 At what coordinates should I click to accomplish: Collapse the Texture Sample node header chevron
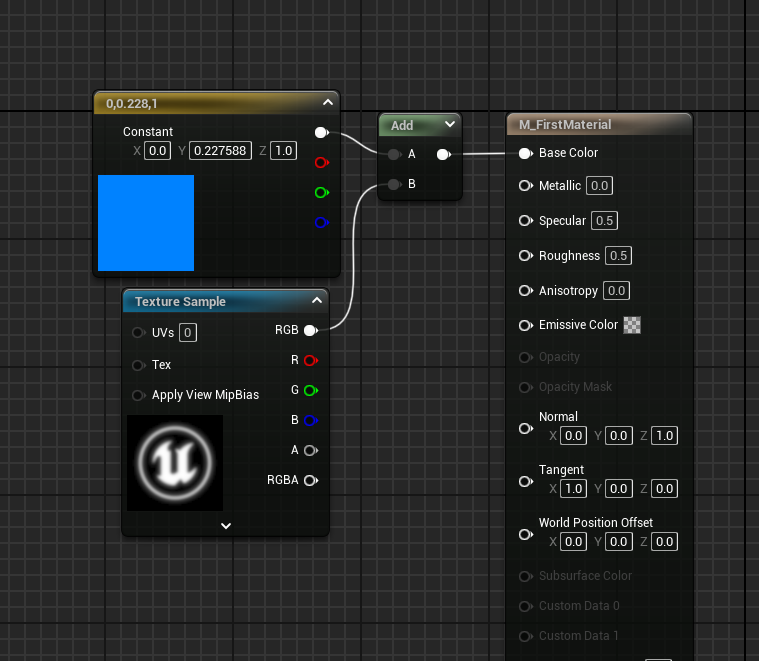point(317,300)
